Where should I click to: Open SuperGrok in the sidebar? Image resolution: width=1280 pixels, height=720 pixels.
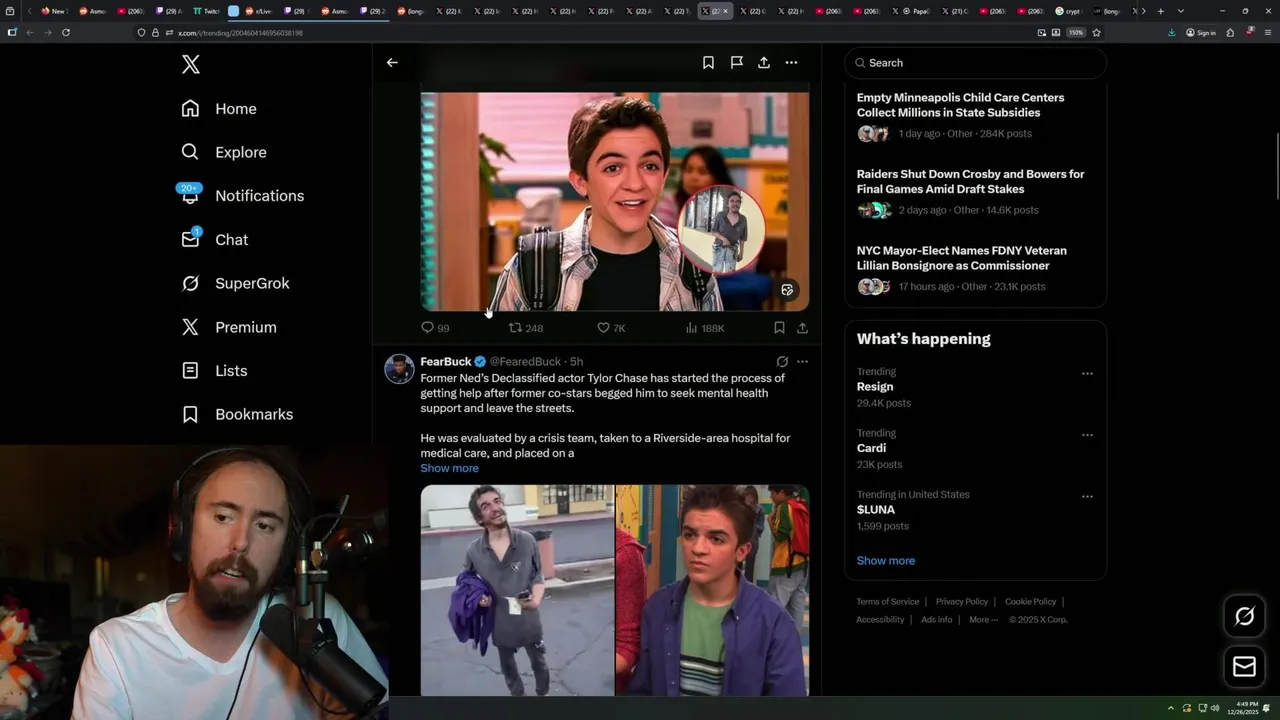pos(236,283)
